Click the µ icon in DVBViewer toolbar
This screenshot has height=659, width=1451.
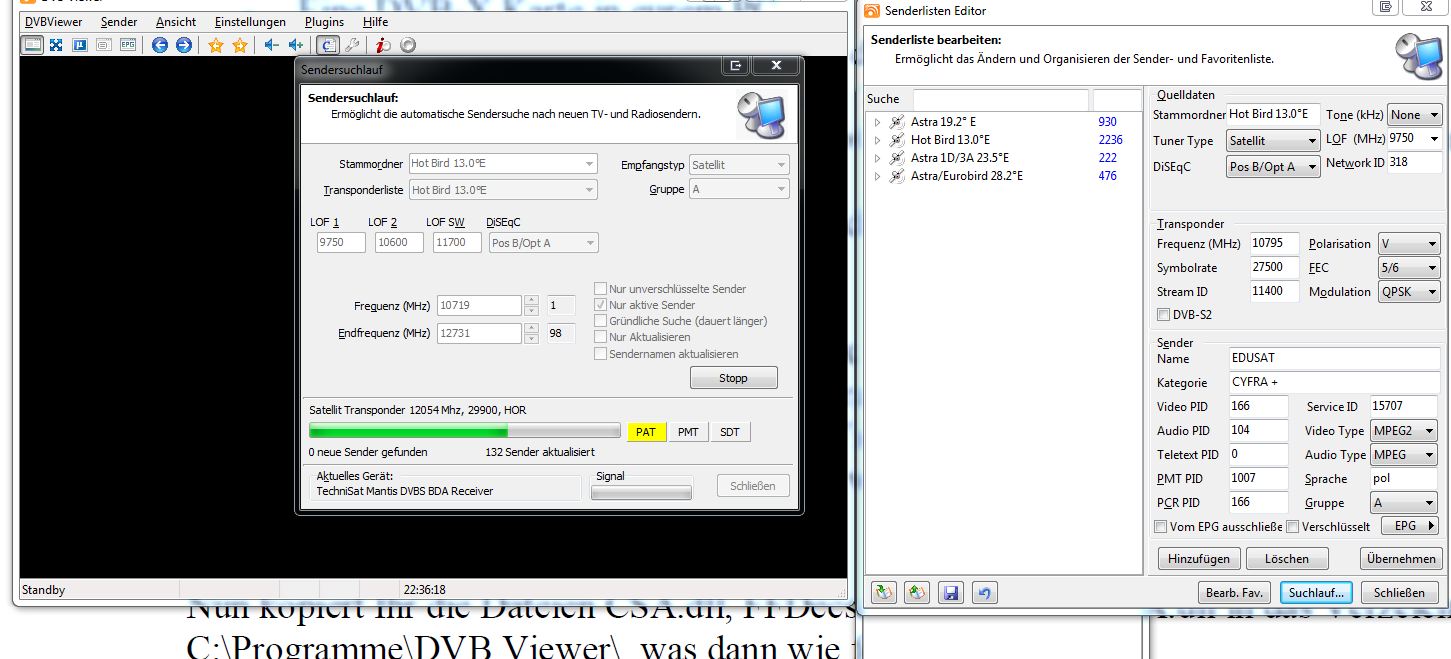point(79,45)
